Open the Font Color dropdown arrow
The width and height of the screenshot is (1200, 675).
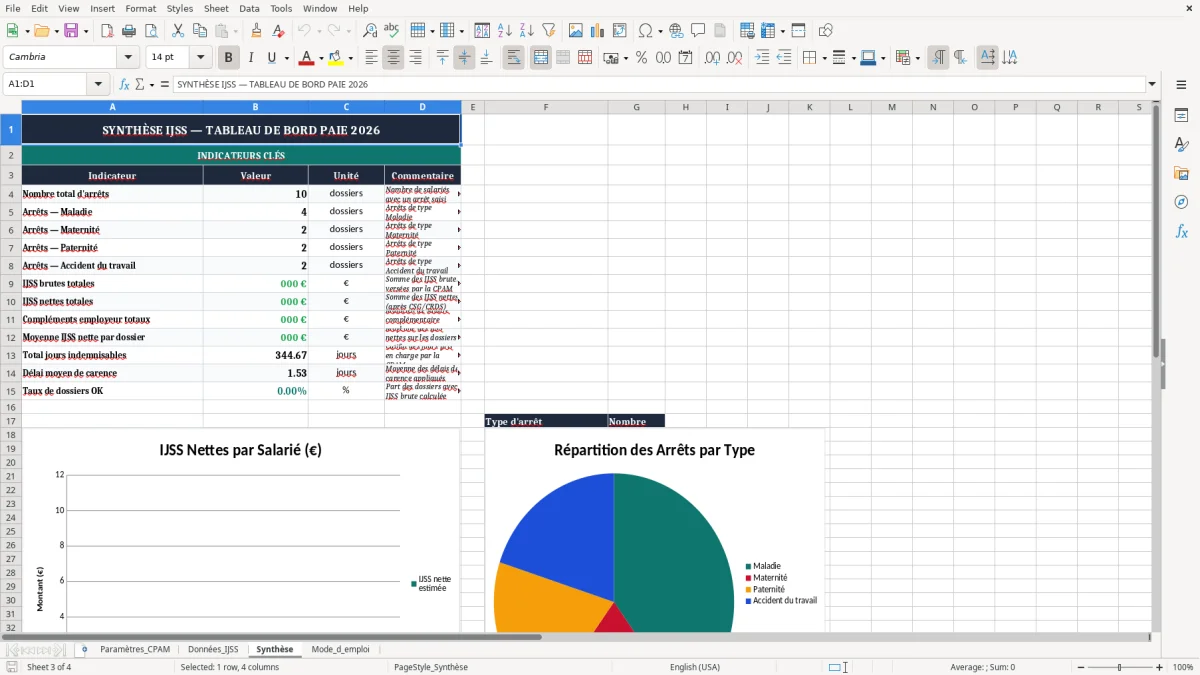(x=321, y=58)
